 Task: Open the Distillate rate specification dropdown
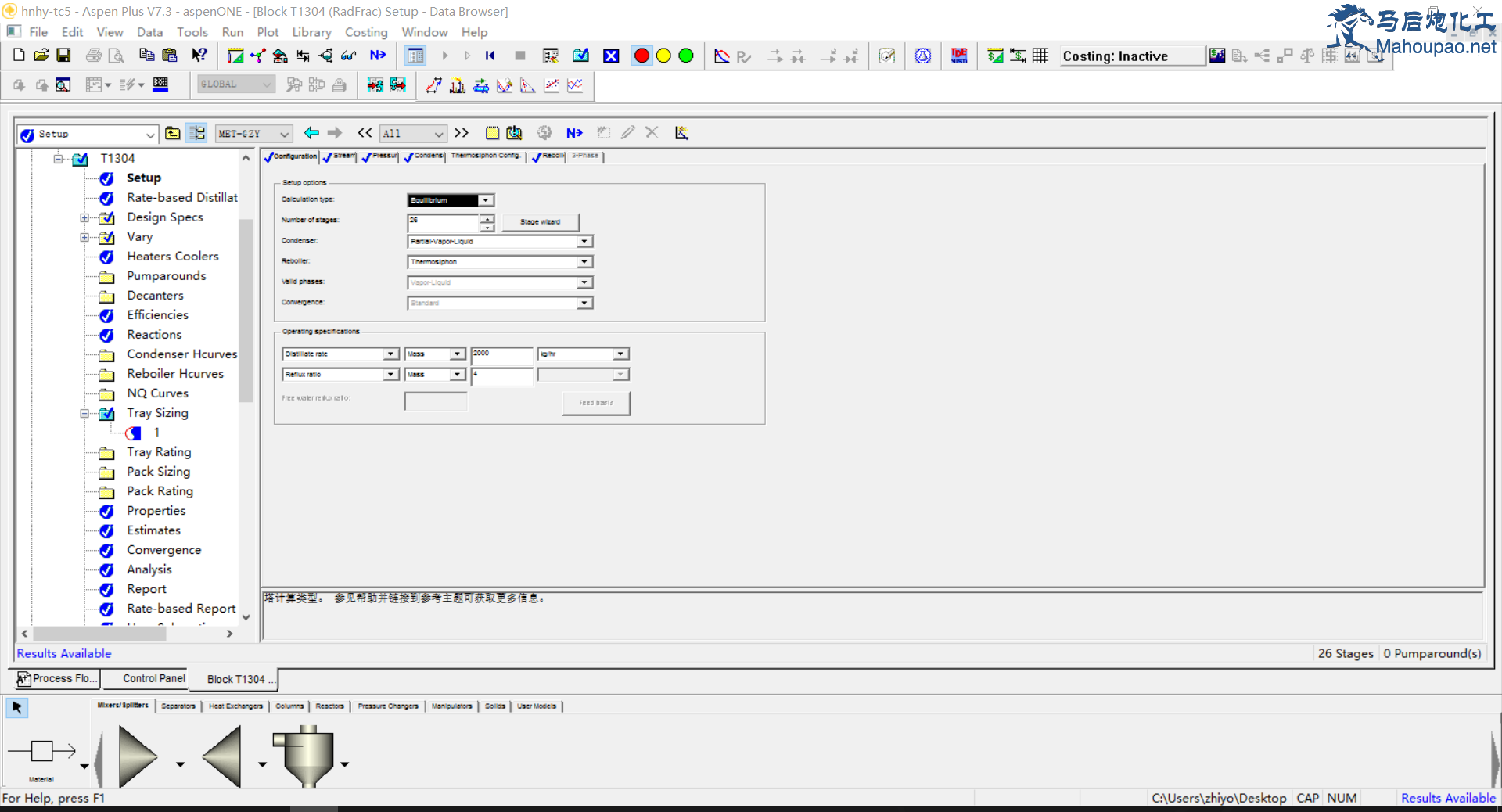click(x=390, y=354)
